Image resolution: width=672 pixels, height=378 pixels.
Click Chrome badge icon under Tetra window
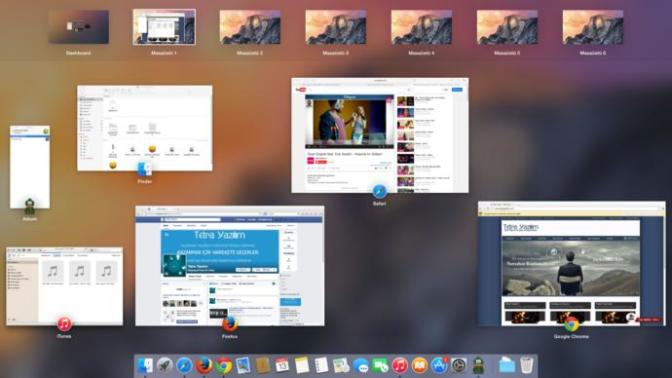pos(571,324)
